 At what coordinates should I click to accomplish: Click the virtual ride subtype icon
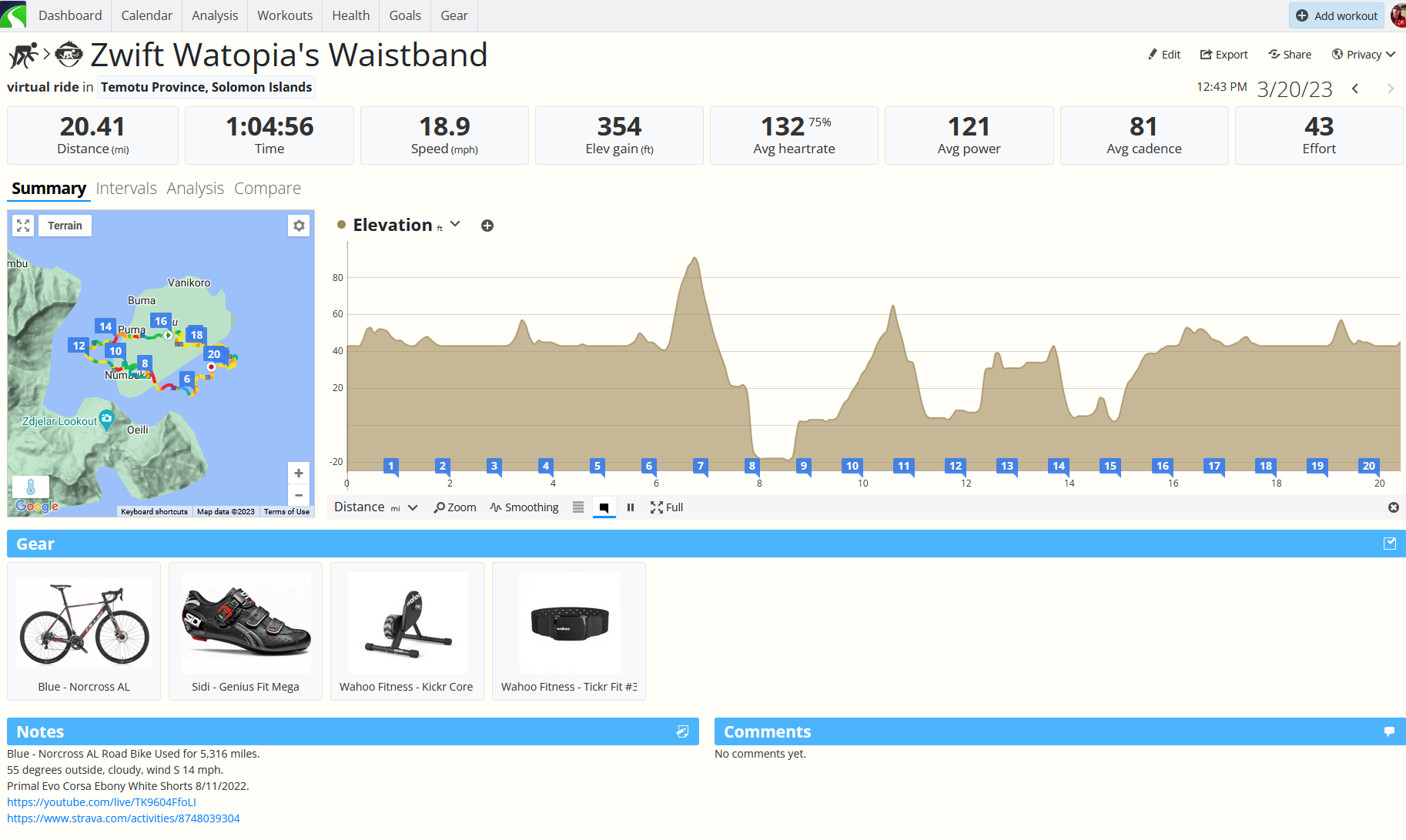pos(69,55)
